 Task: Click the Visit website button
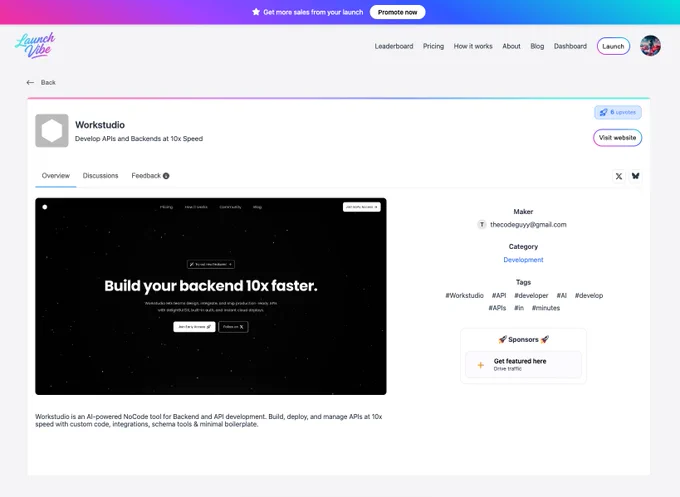tap(618, 138)
